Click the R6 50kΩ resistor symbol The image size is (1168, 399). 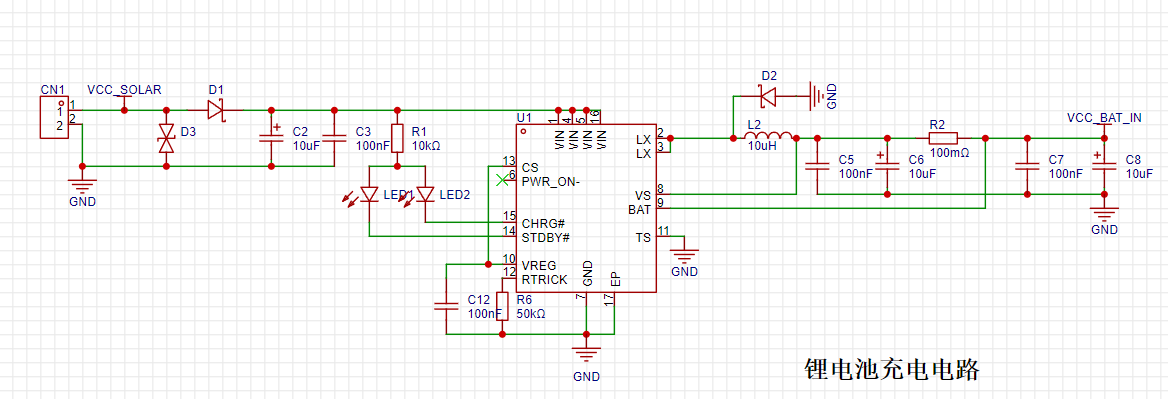tap(503, 306)
